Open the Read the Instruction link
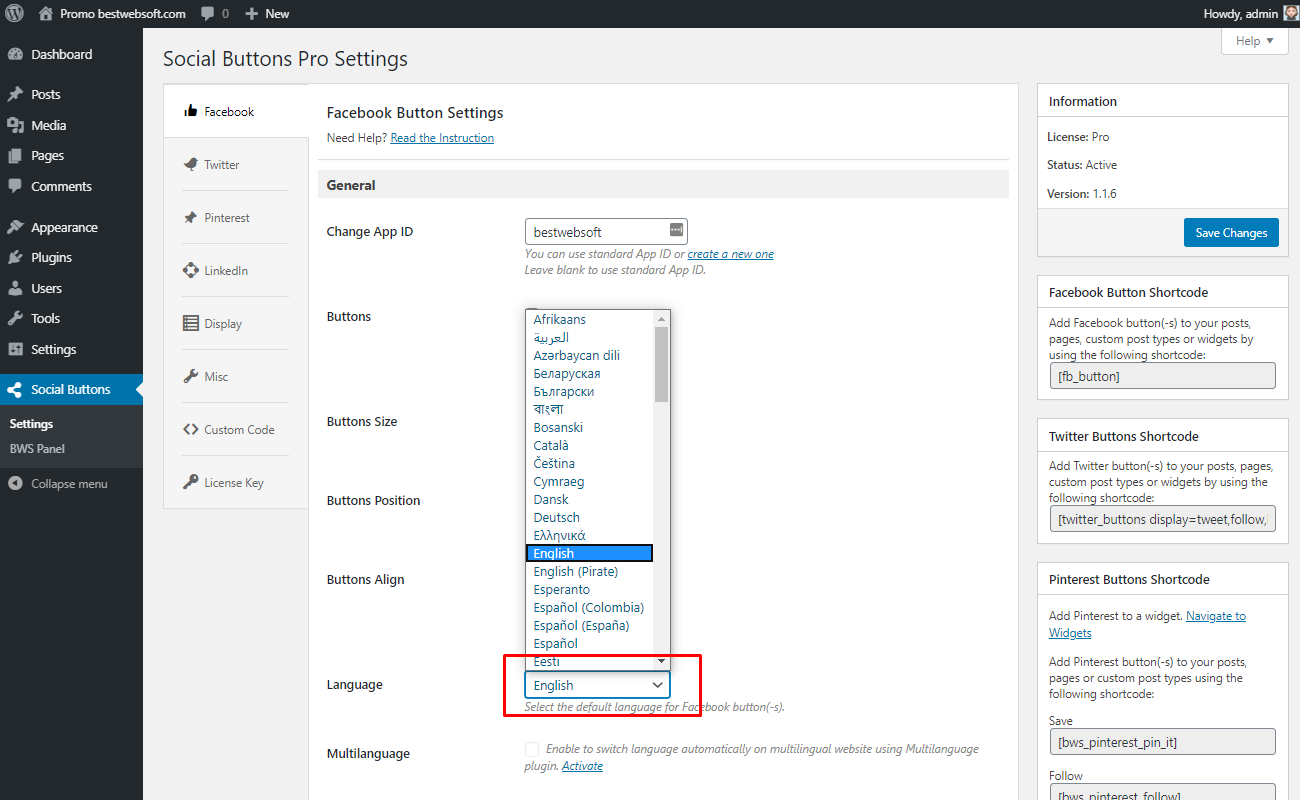 pos(442,138)
